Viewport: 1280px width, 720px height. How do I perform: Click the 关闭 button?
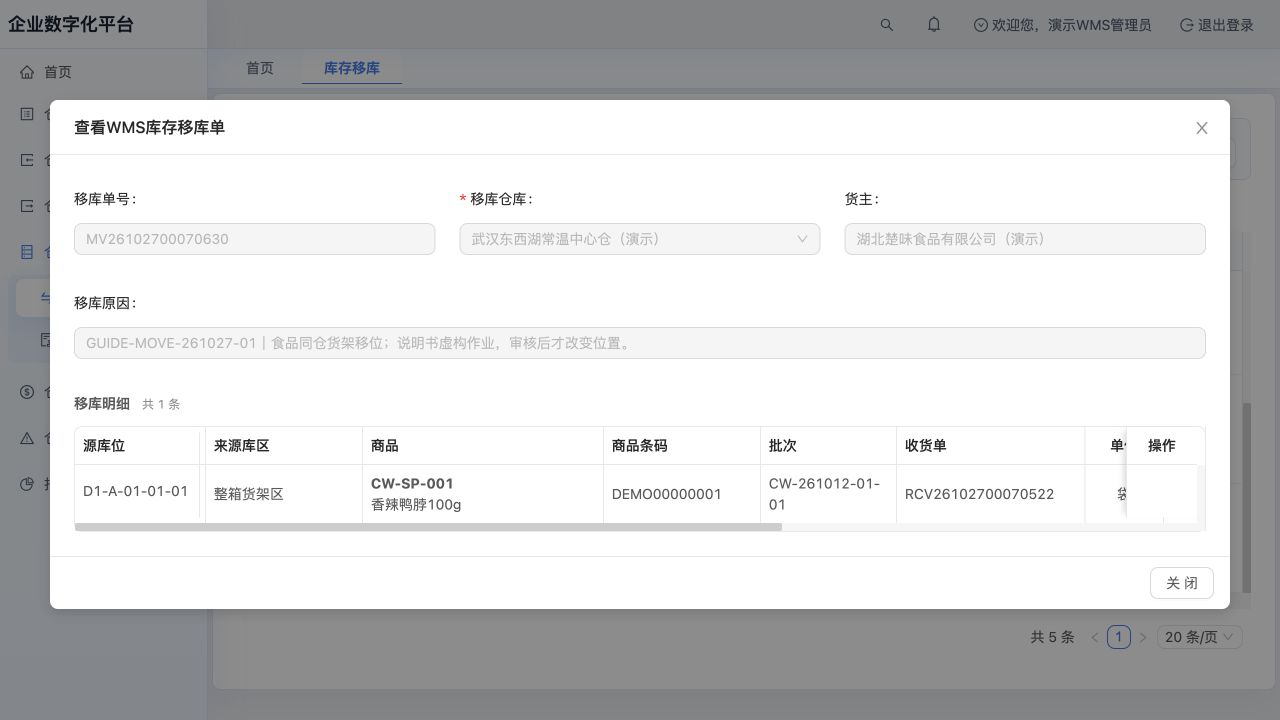point(1182,583)
